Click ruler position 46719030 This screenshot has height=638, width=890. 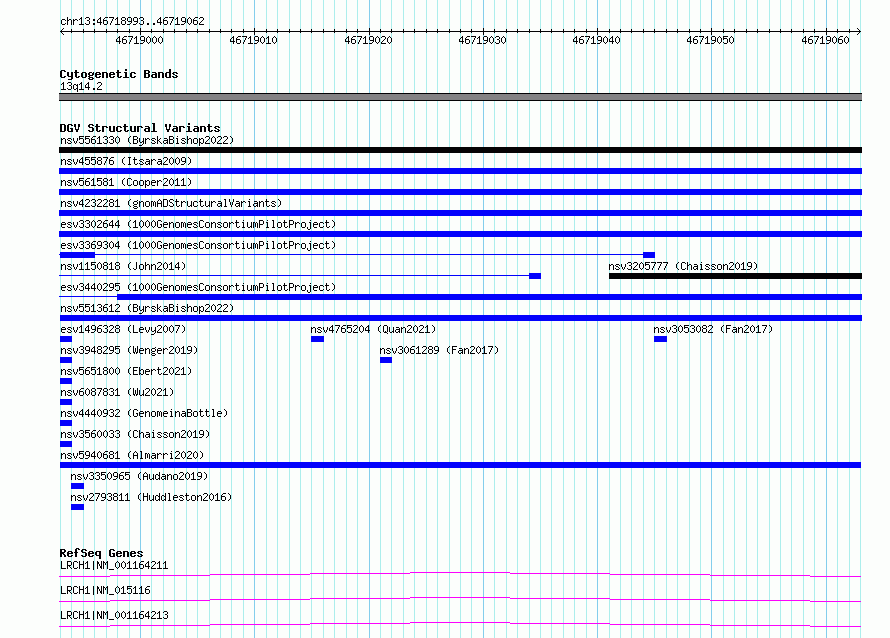482,40
